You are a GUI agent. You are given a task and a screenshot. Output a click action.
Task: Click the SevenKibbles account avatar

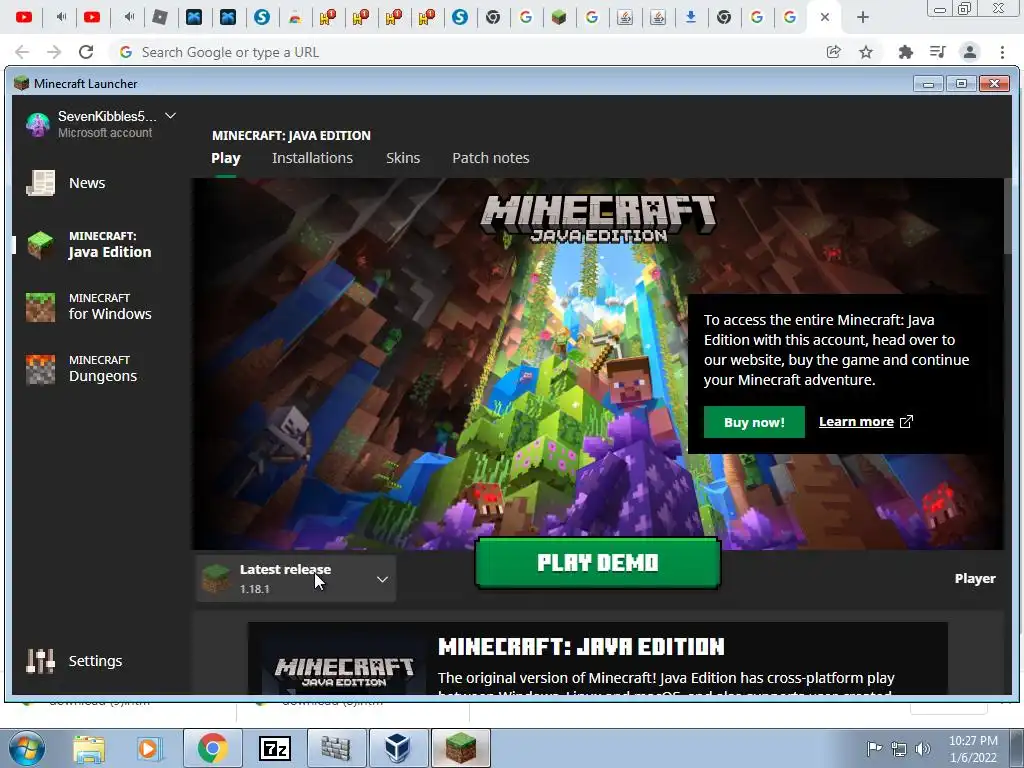(x=38, y=124)
